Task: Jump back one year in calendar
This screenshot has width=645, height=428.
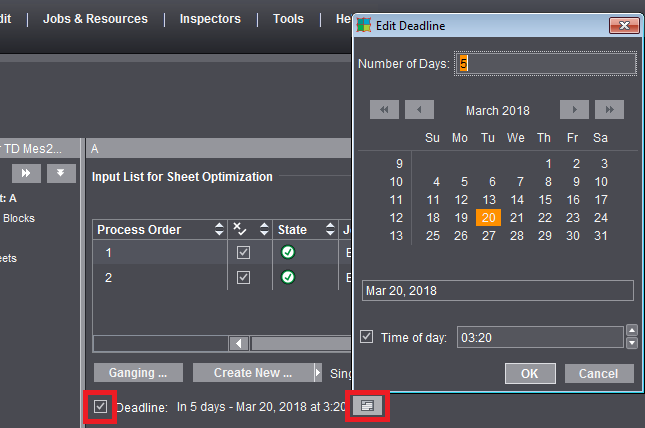Action: click(x=385, y=110)
